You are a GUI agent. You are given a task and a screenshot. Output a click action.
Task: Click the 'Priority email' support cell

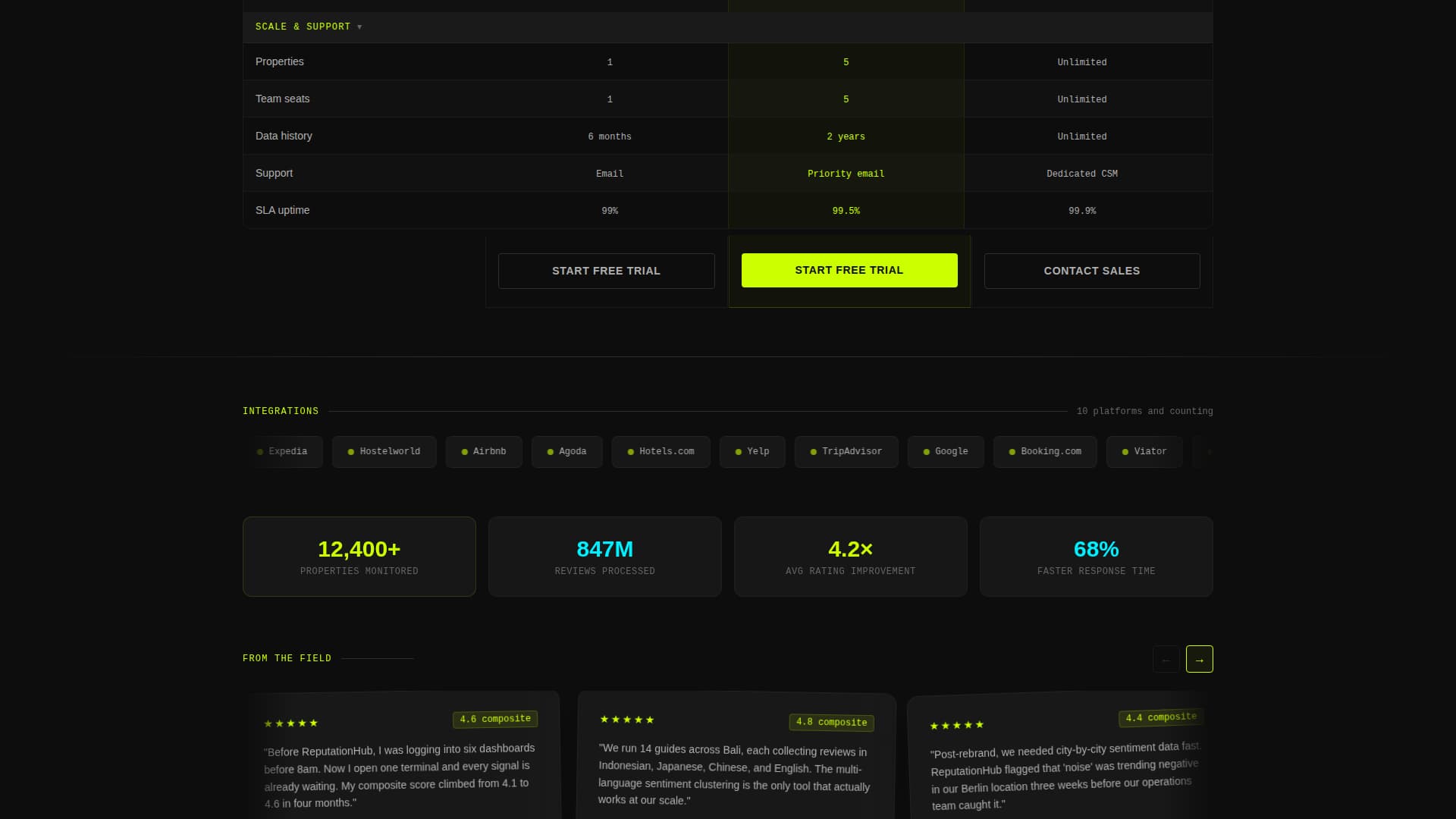(846, 174)
